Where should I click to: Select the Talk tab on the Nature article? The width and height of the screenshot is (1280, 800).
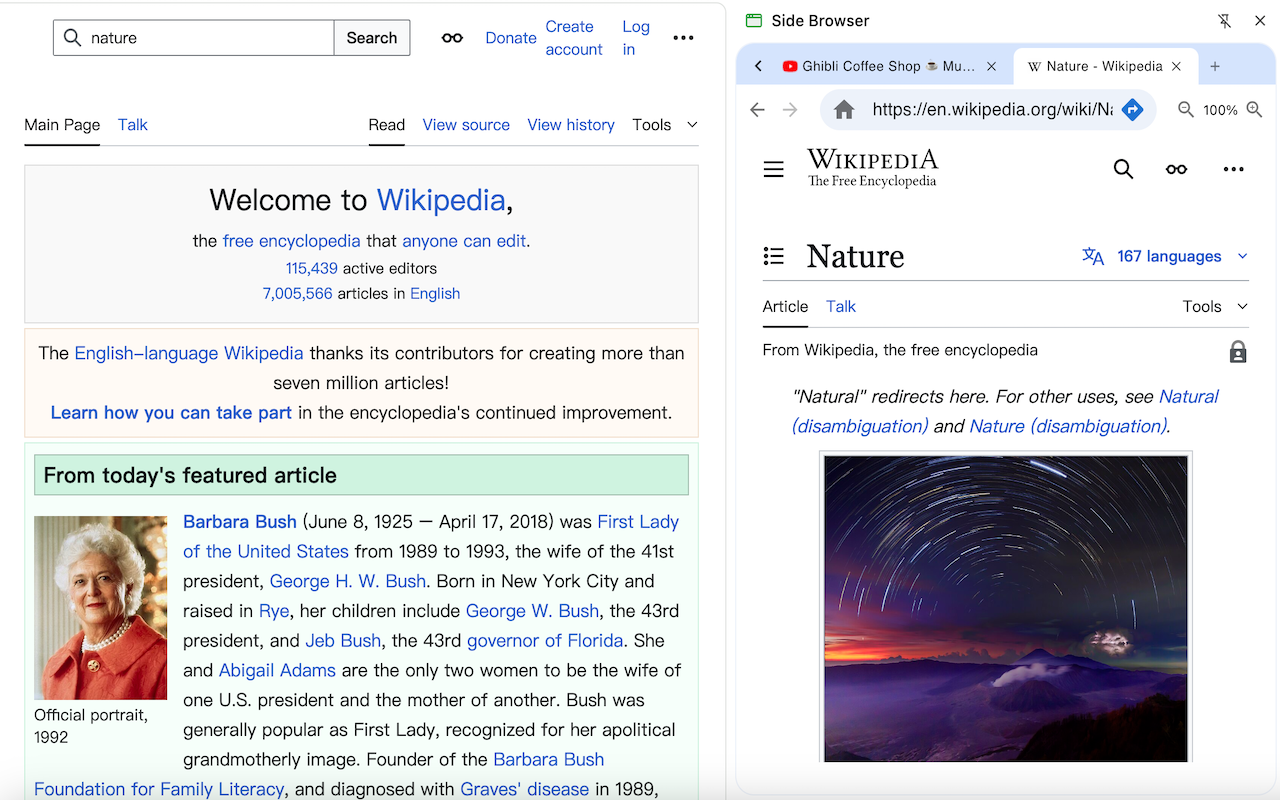pos(840,306)
